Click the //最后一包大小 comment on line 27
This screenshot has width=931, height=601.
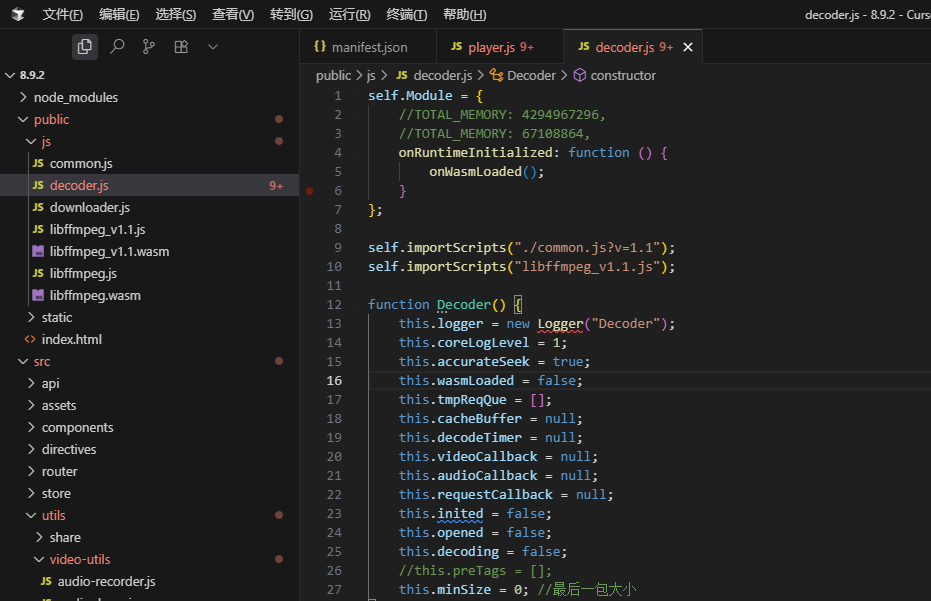point(587,589)
